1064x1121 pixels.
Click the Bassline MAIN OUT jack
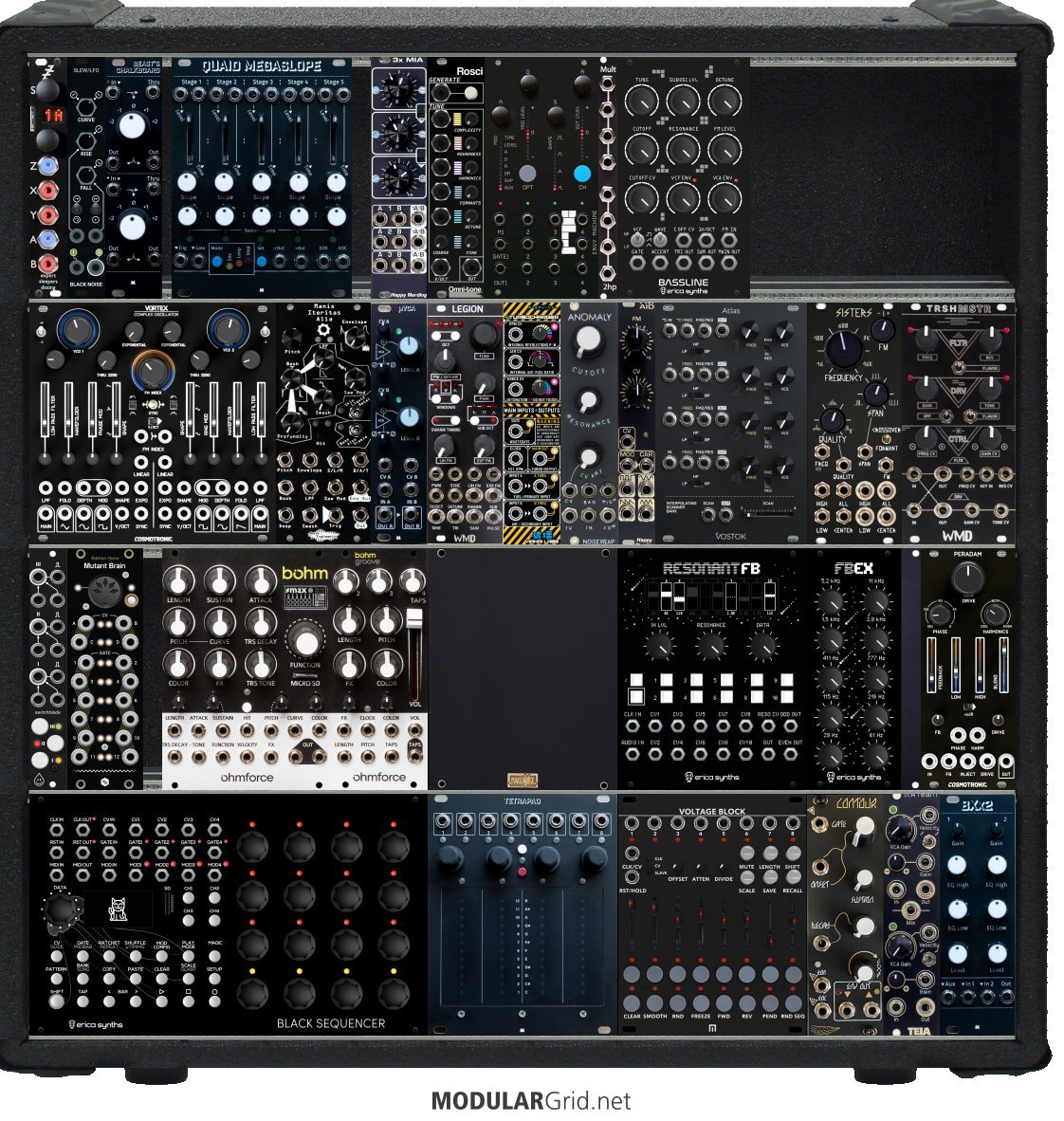[728, 263]
